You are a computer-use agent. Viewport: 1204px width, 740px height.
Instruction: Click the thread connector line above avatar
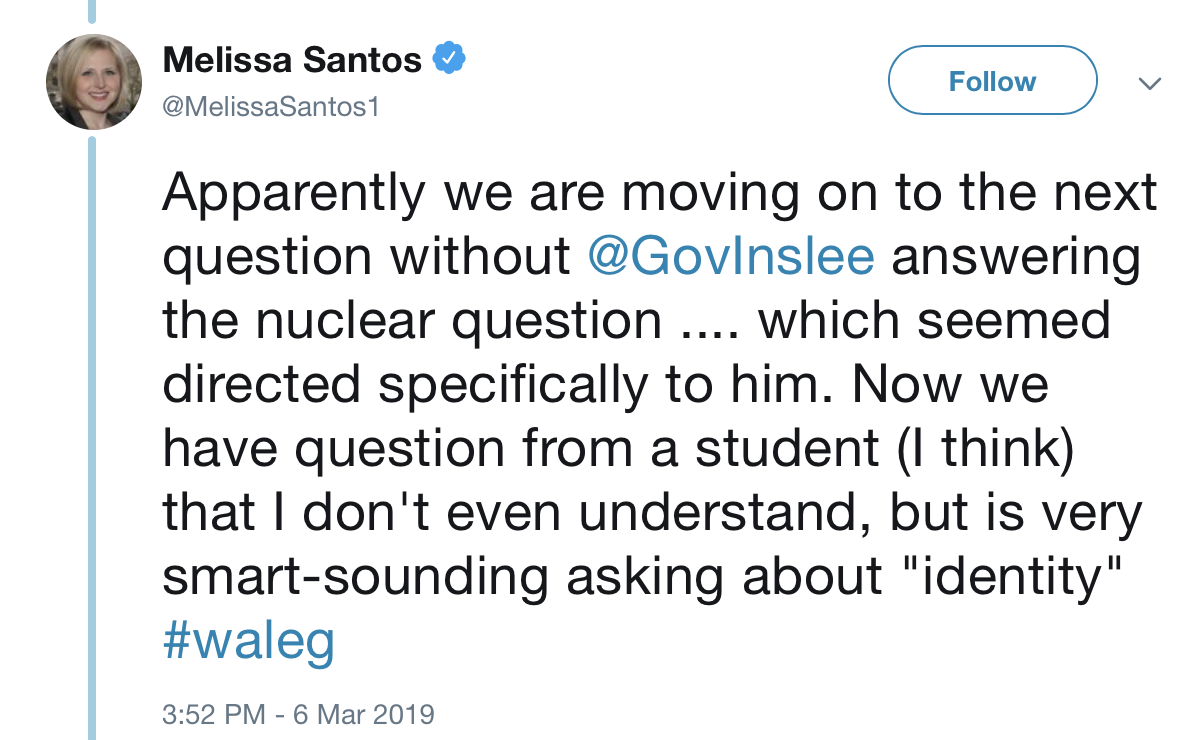[94, 11]
